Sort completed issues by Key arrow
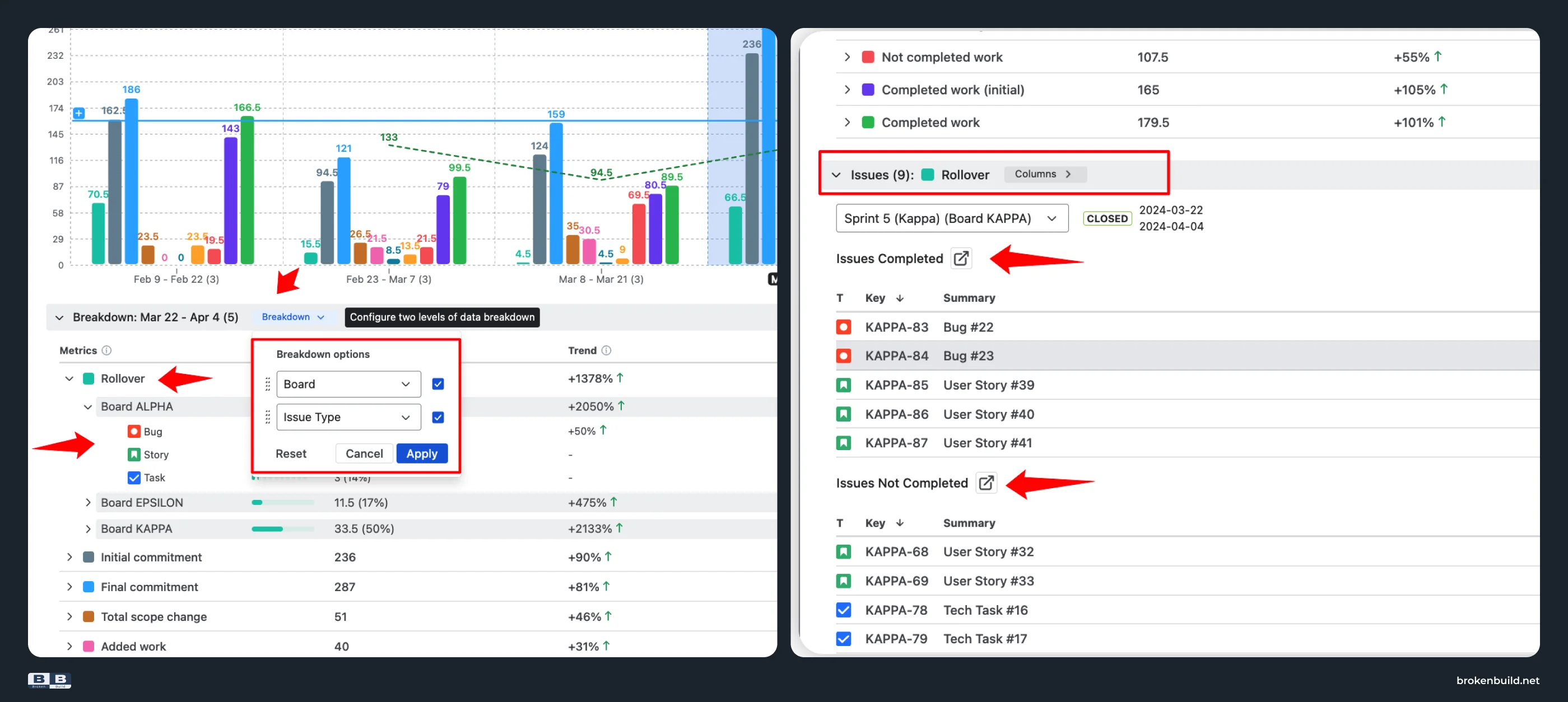This screenshot has width=1568, height=702. pyautogui.click(x=900, y=298)
